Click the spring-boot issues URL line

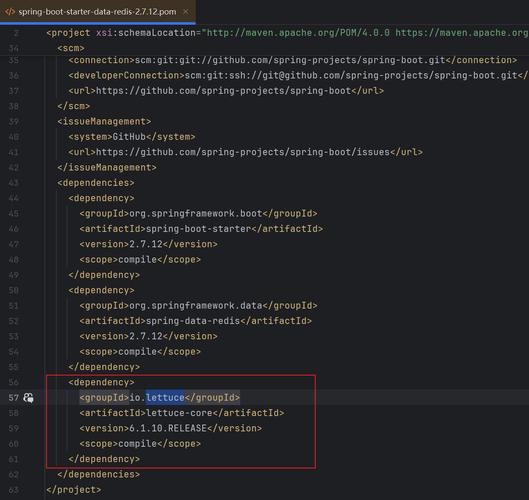[x=246, y=152]
